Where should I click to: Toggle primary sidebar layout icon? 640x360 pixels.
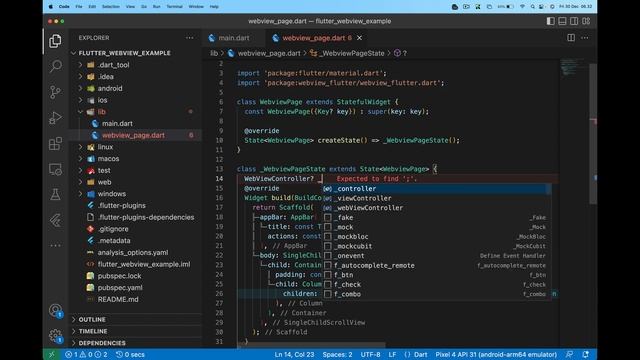550,21
